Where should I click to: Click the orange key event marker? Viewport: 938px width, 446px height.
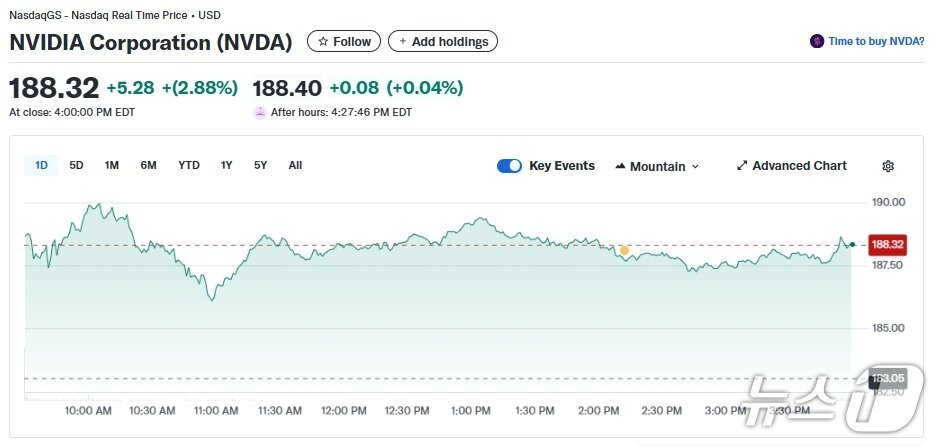point(624,250)
